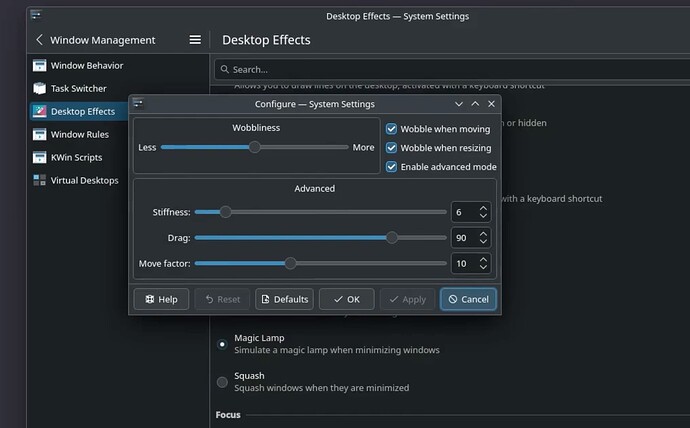Open the Desktop Effects sidebar item

pyautogui.click(x=82, y=111)
